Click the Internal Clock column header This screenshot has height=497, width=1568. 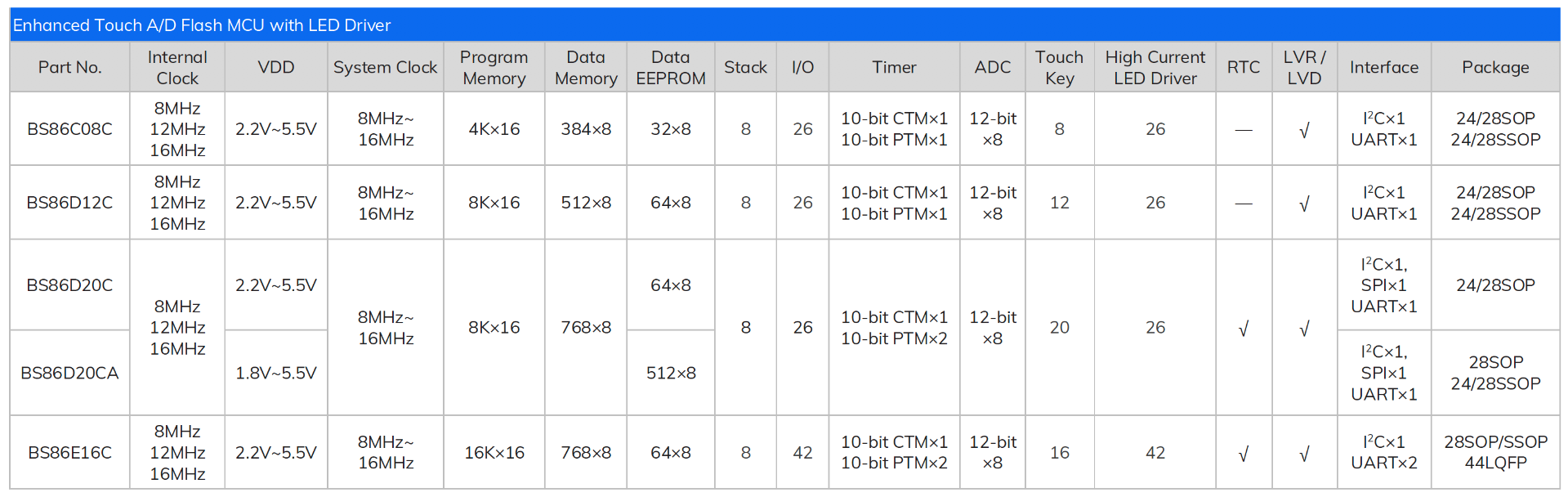pos(177,68)
